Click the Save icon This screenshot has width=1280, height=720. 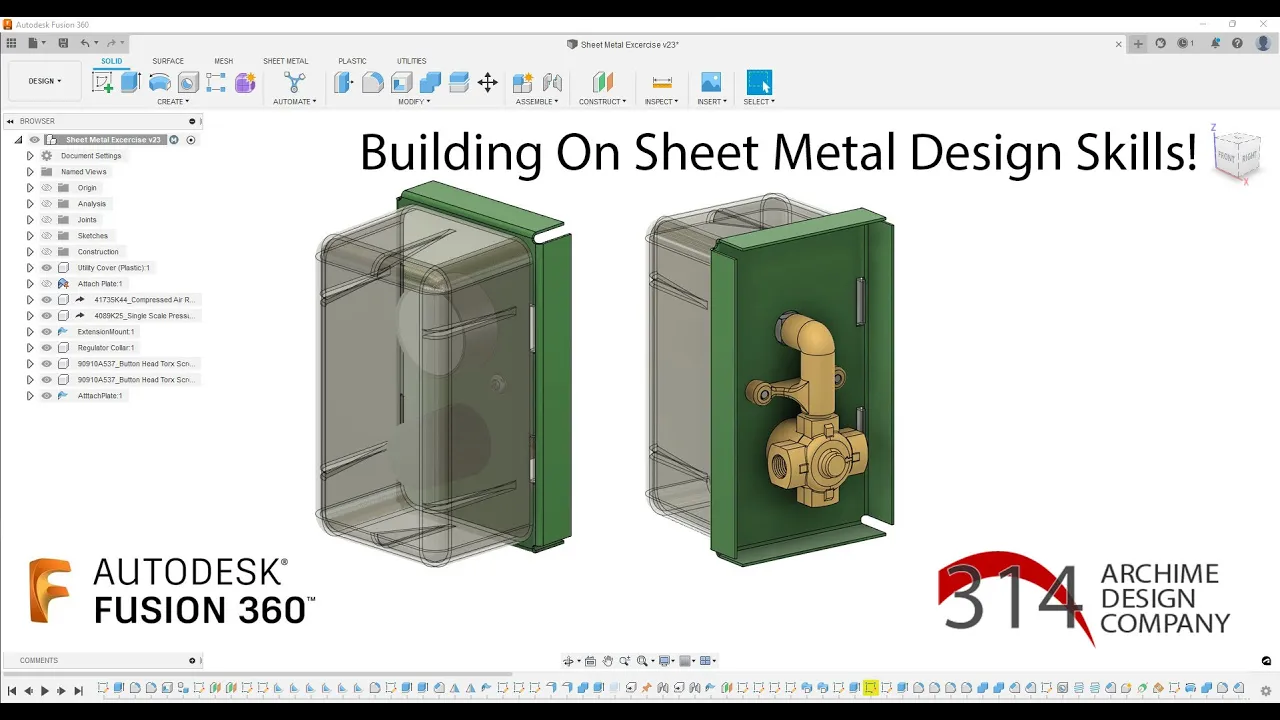(x=63, y=43)
